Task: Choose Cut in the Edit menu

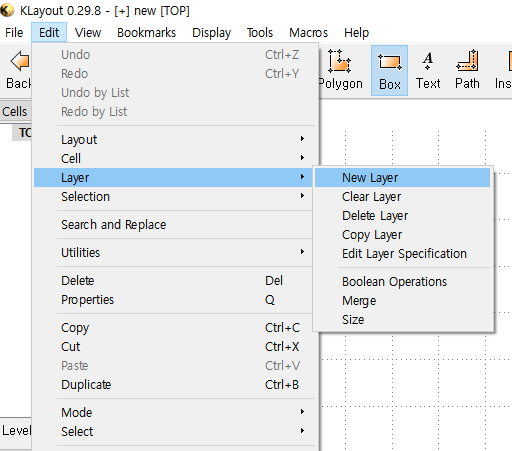Action: coord(173,346)
